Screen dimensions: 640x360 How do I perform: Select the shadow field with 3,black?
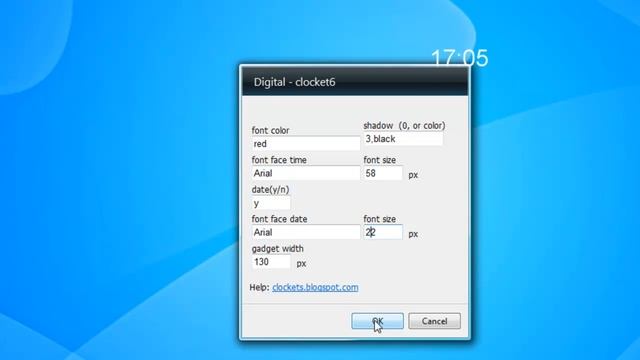click(x=403, y=139)
